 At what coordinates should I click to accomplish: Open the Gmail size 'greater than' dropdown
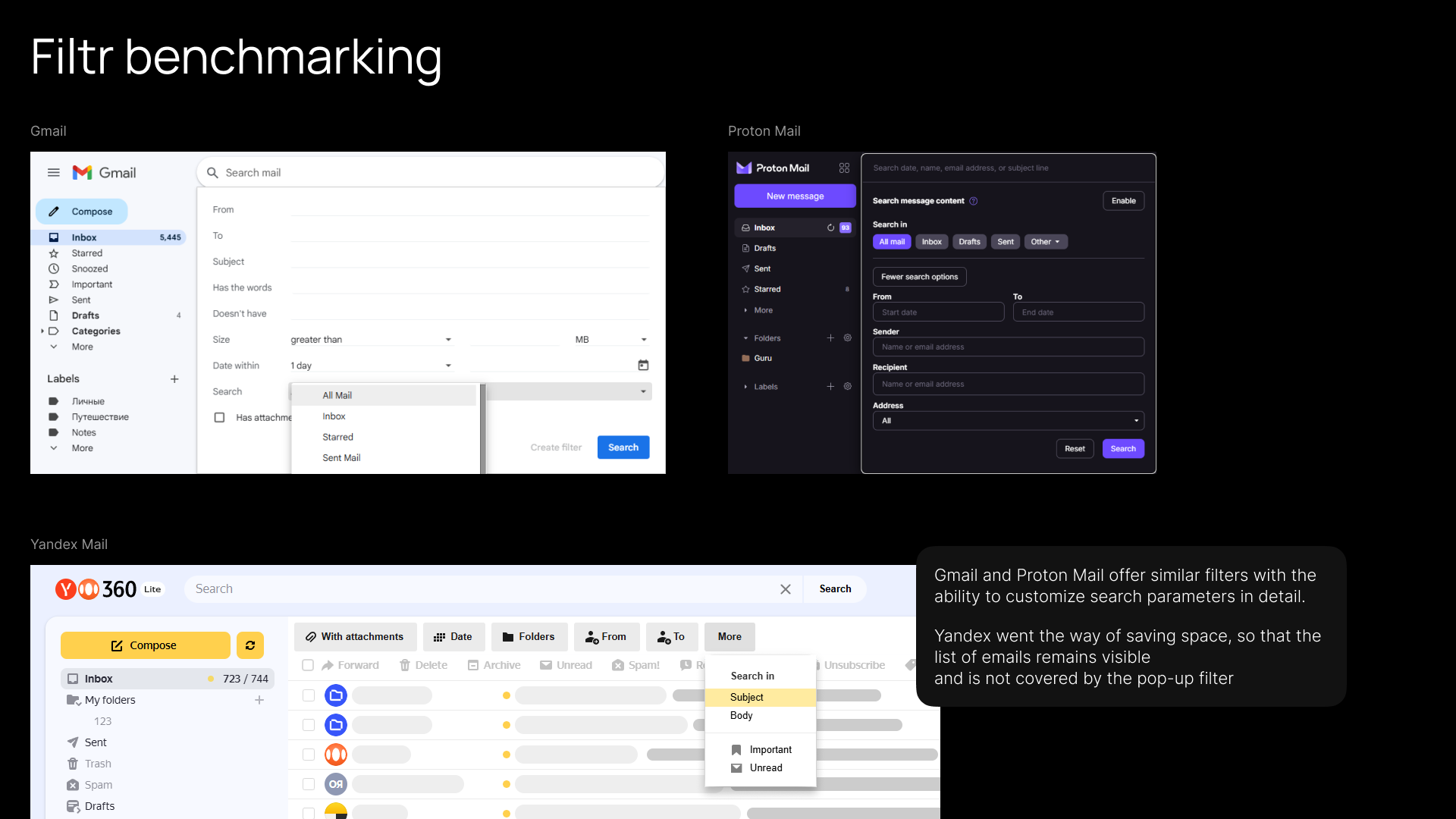click(x=371, y=340)
